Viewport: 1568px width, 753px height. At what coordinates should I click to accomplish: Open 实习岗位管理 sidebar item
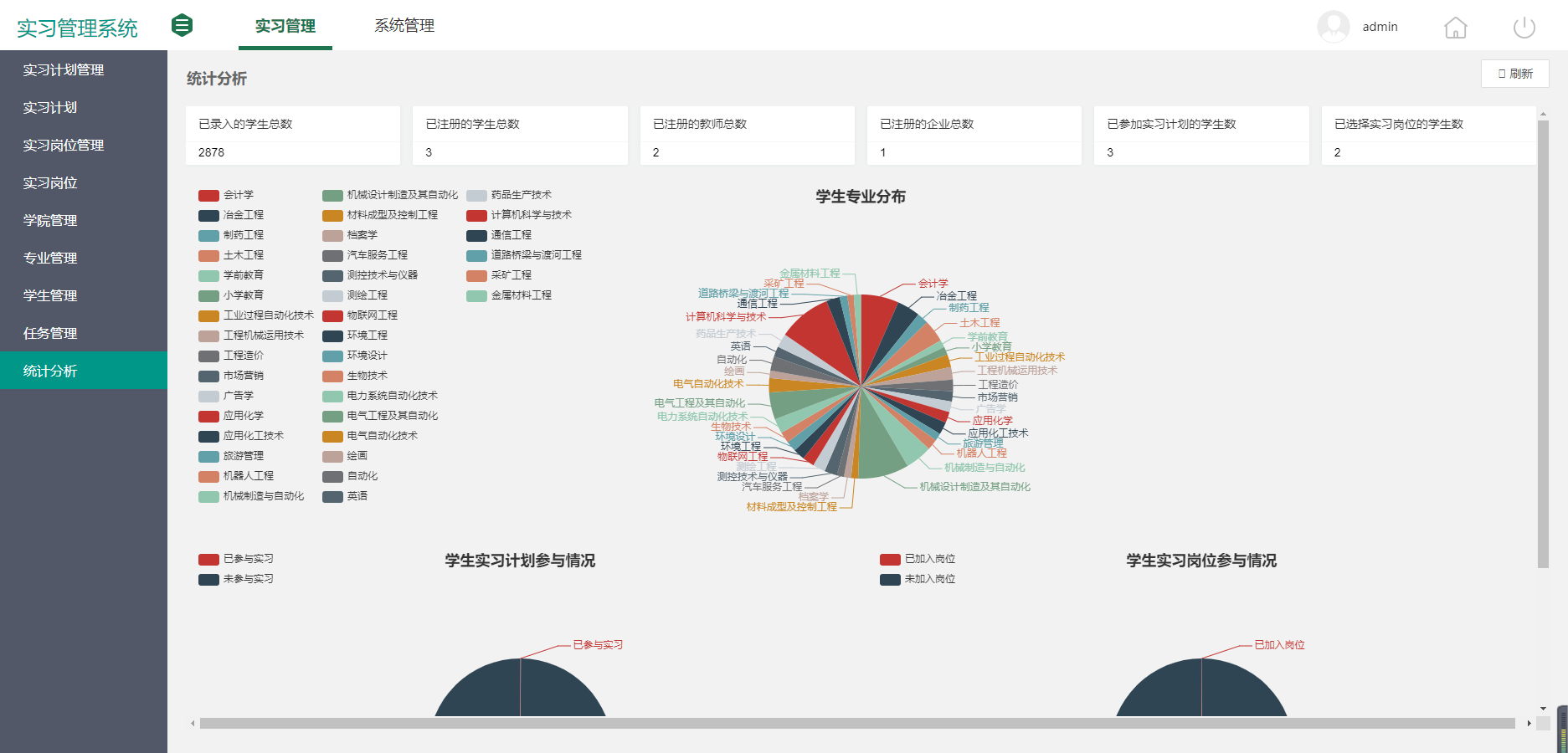pos(84,146)
